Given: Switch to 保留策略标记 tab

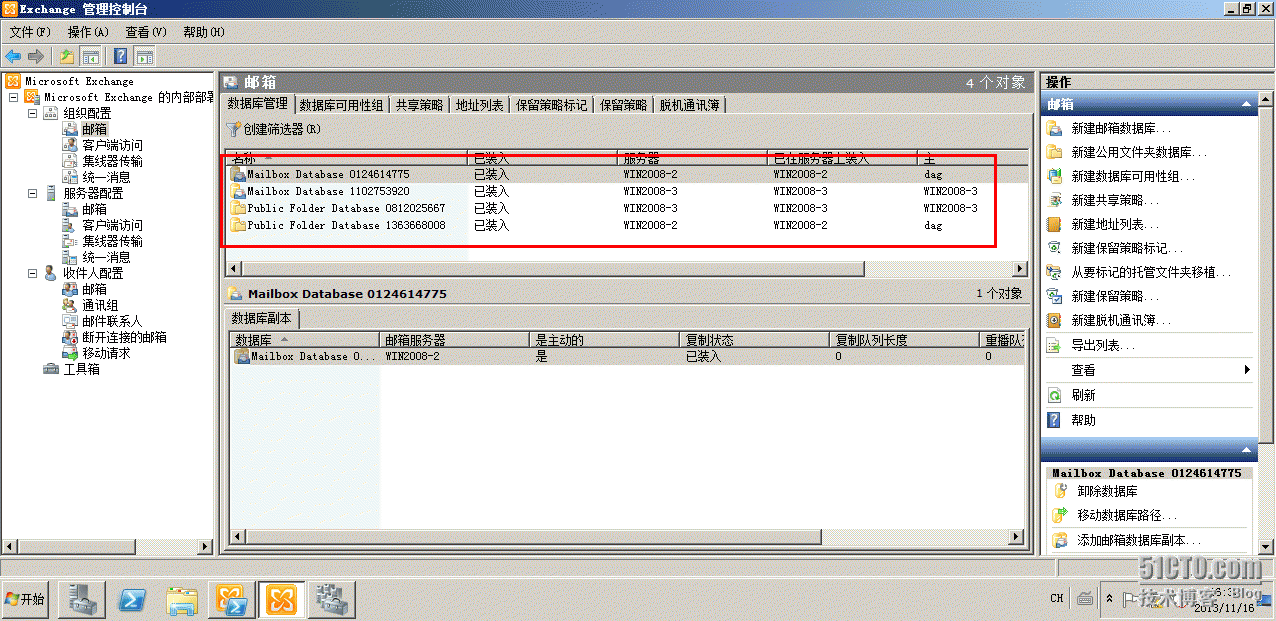Looking at the screenshot, I should point(551,105).
